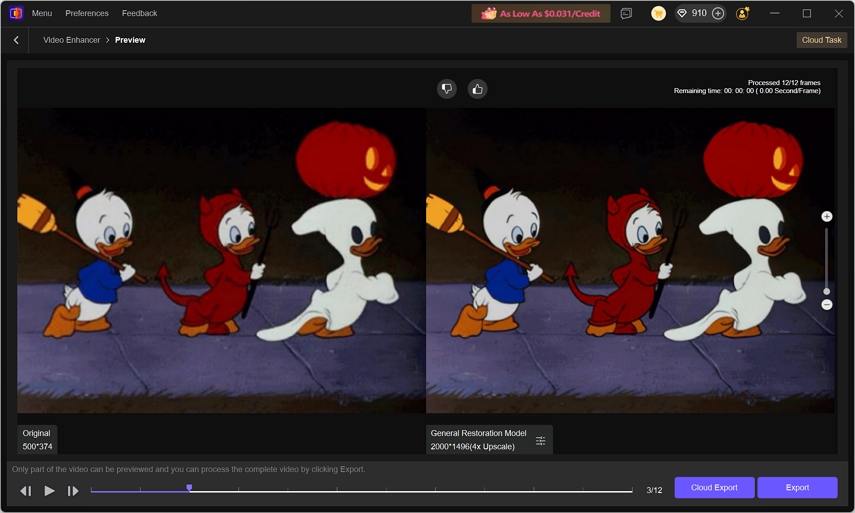
Task: Add credits with the plus icon
Action: [x=718, y=14]
